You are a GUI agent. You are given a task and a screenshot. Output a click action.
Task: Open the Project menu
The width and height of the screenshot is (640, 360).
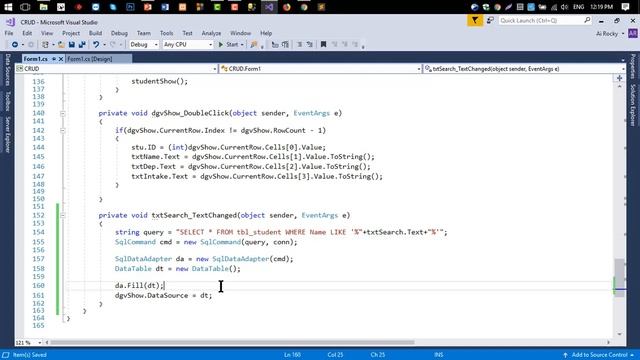pos(71,33)
